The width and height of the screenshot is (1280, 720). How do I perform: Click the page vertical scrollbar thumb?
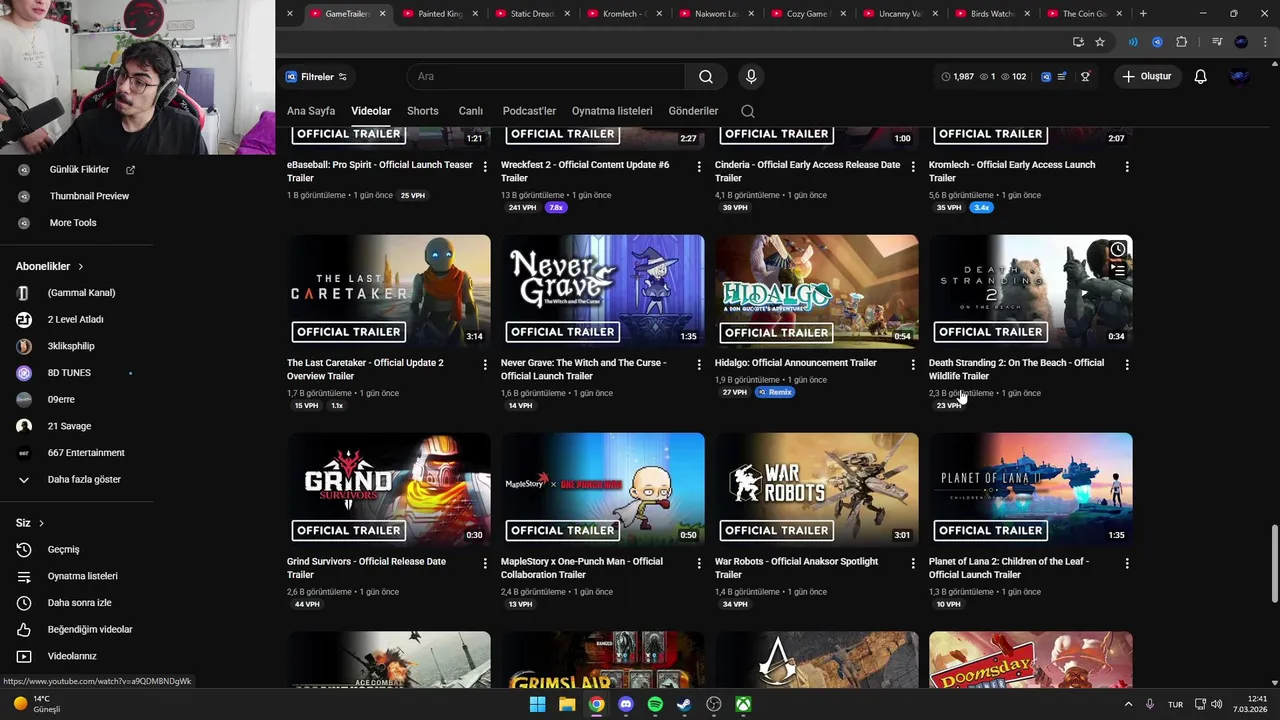click(x=1274, y=563)
